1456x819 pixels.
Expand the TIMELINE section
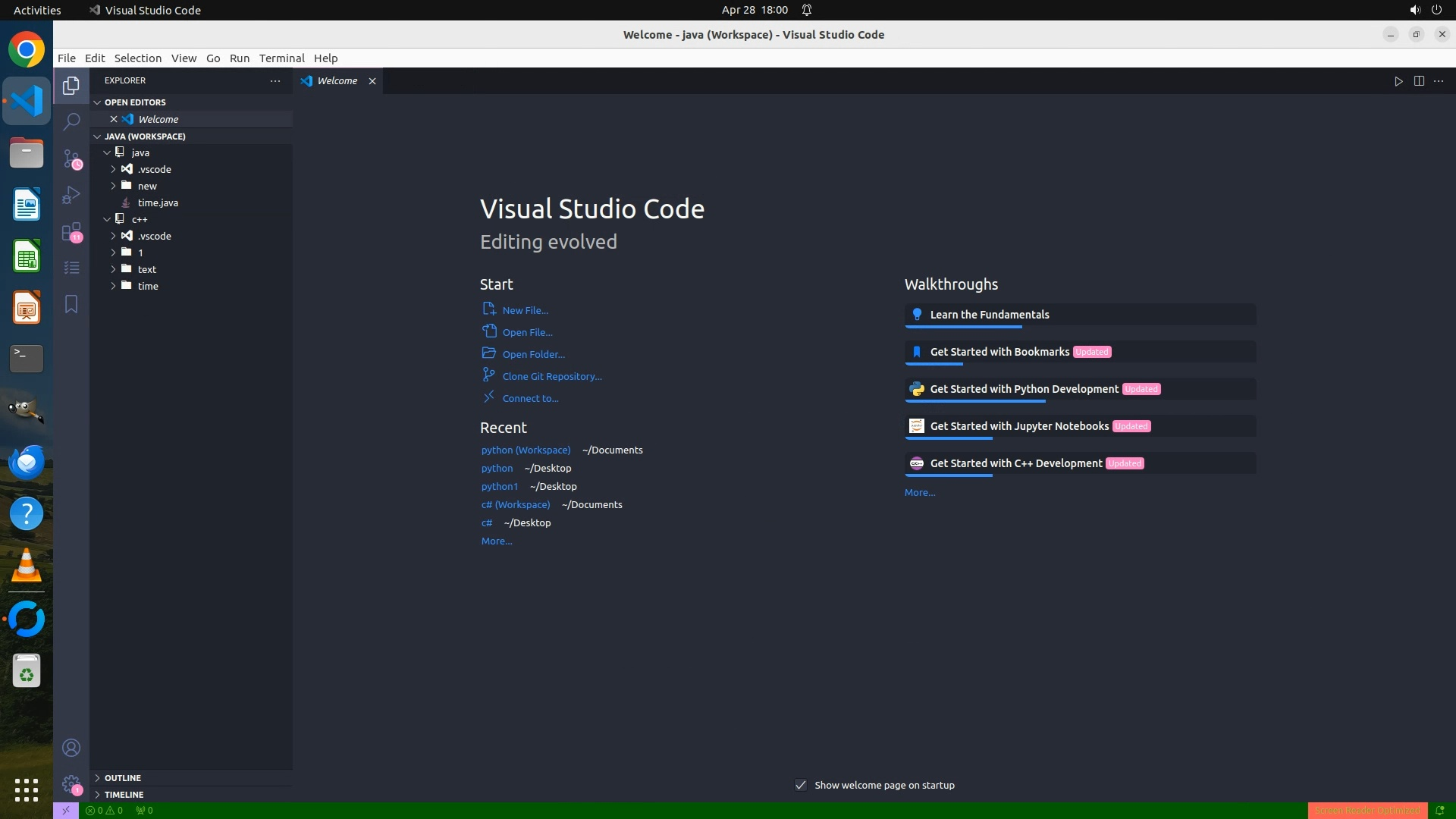coord(124,795)
